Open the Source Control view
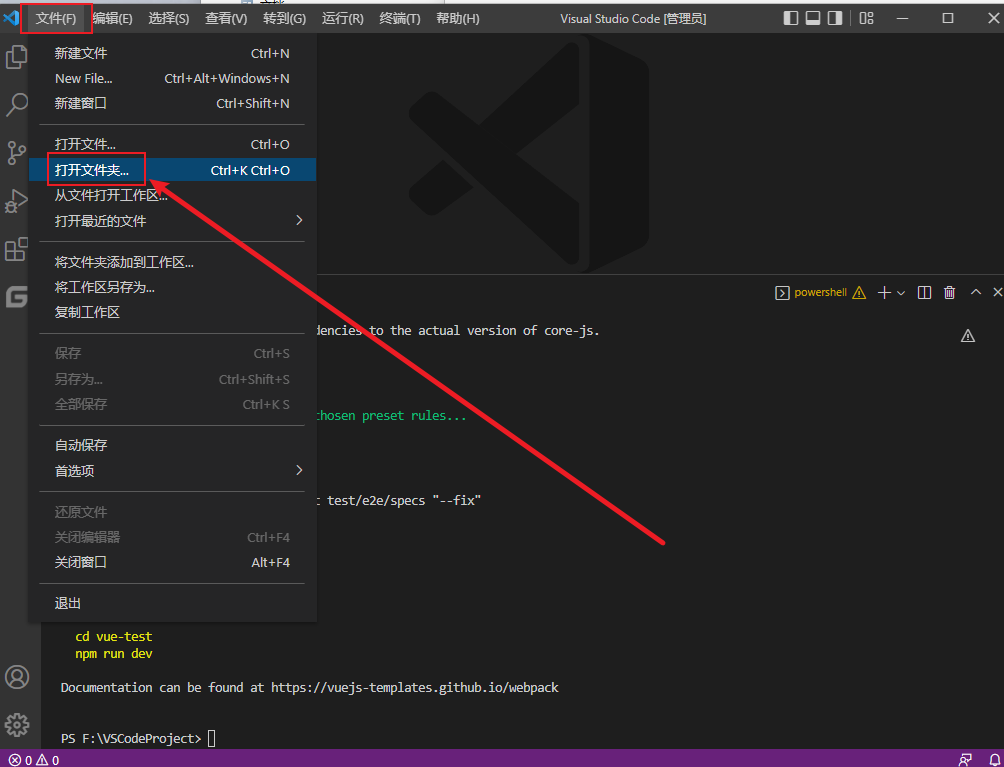 point(17,153)
